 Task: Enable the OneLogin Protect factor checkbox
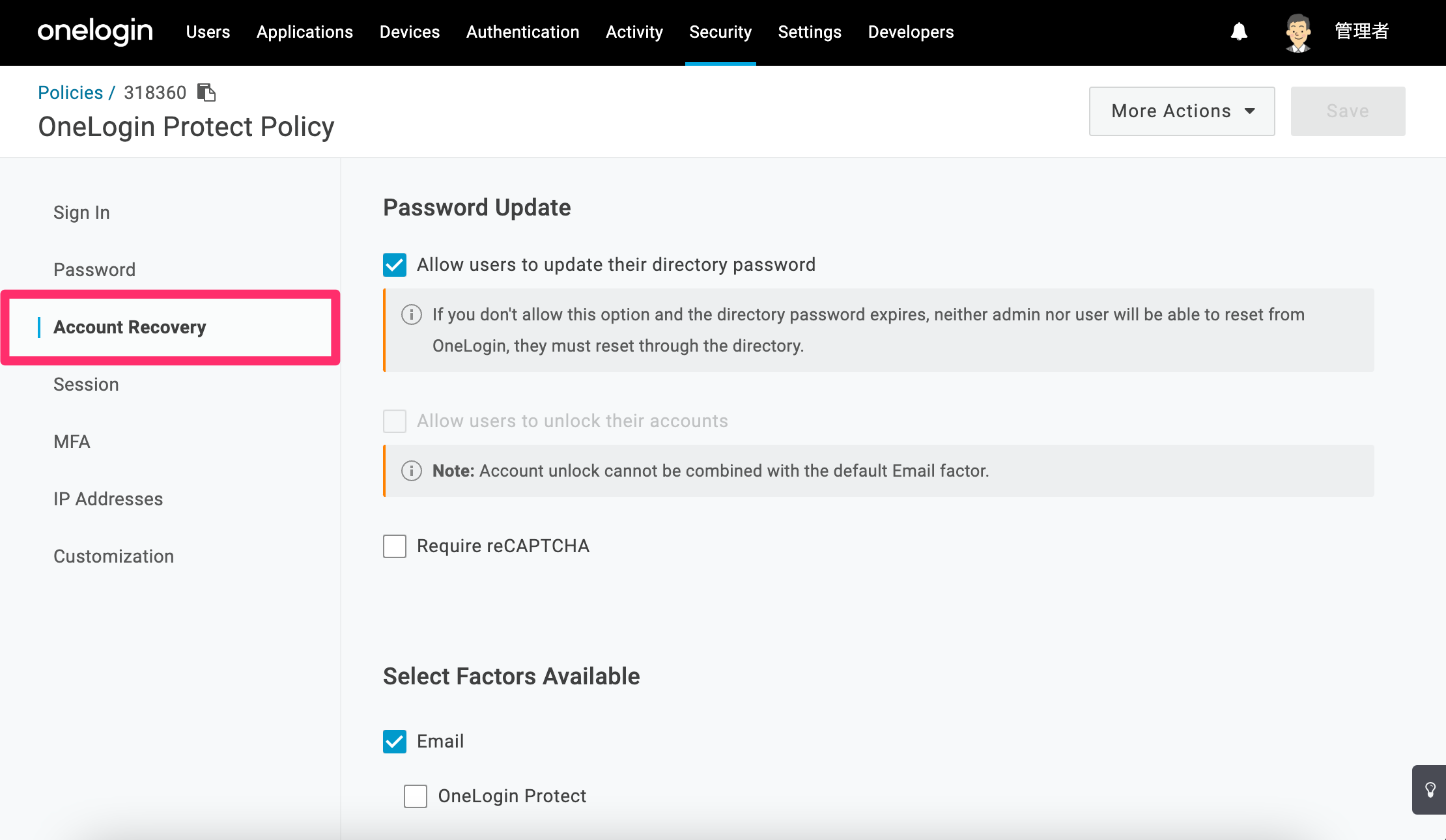coord(416,796)
